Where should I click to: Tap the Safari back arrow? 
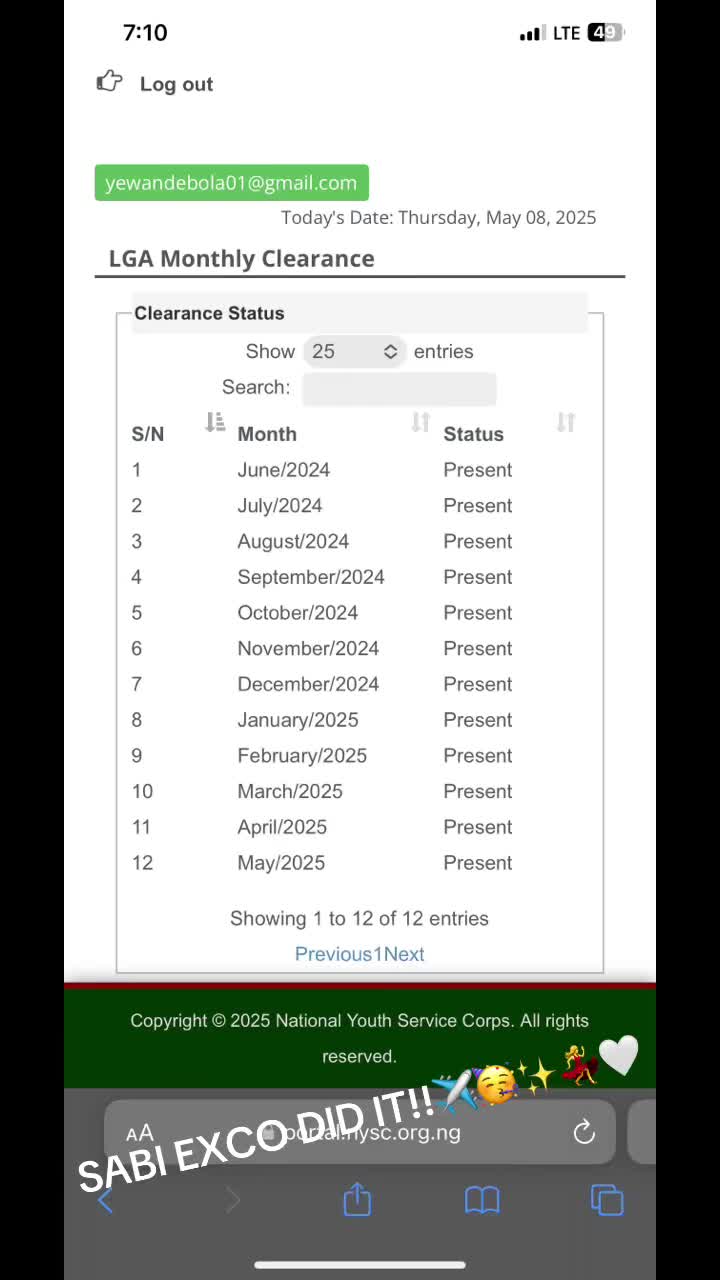[106, 1200]
